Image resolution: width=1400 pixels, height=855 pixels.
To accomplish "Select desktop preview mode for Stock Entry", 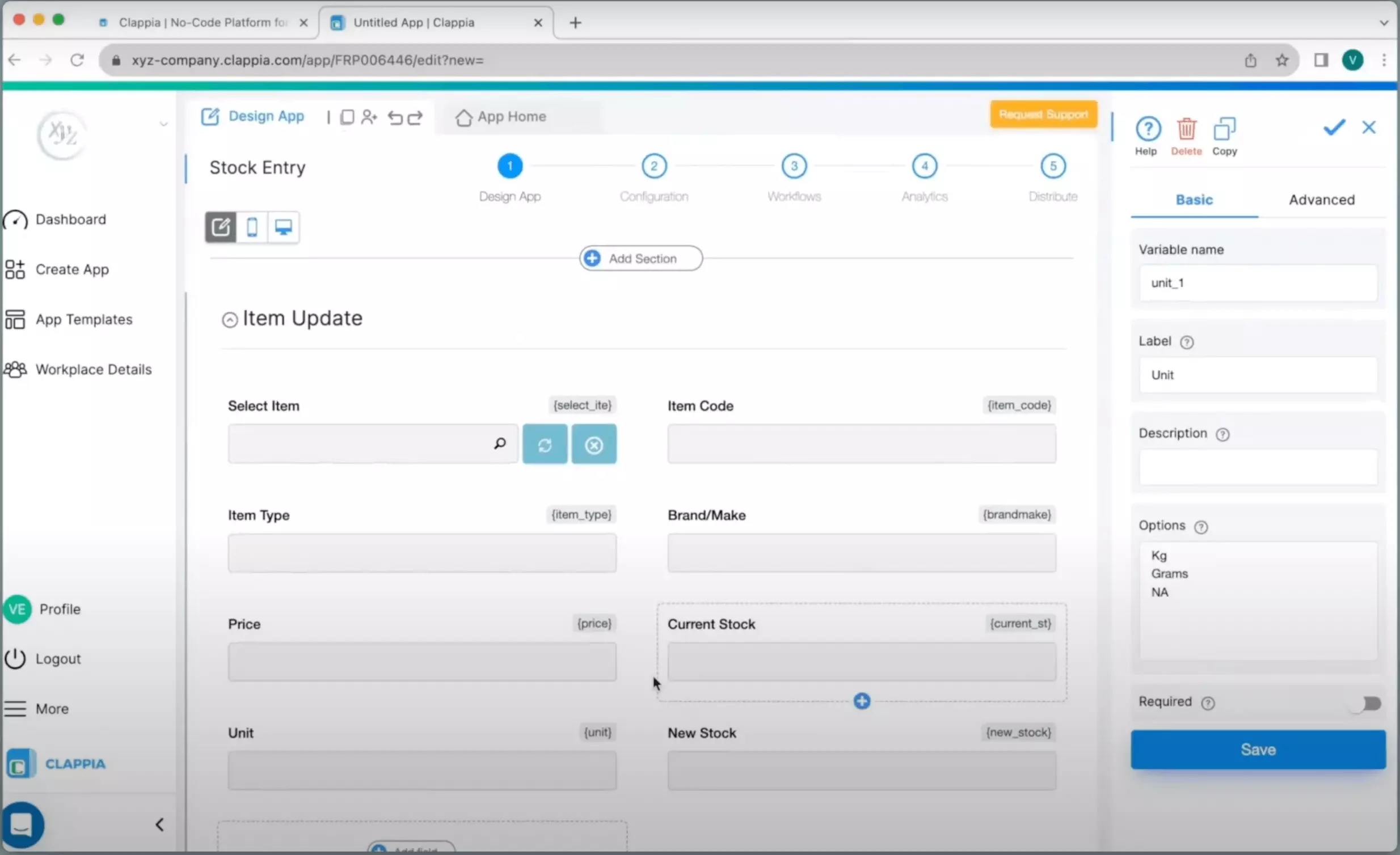I will [283, 227].
